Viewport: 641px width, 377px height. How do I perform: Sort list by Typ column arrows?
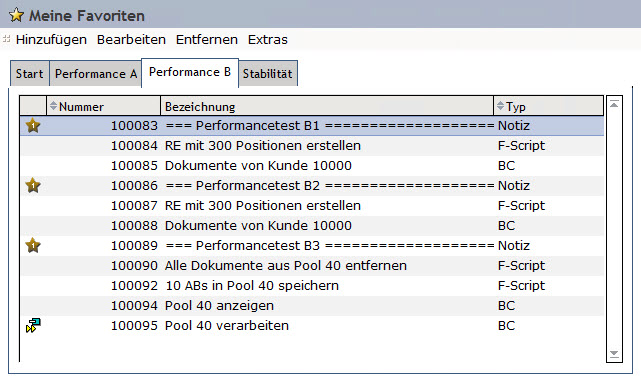pos(500,106)
